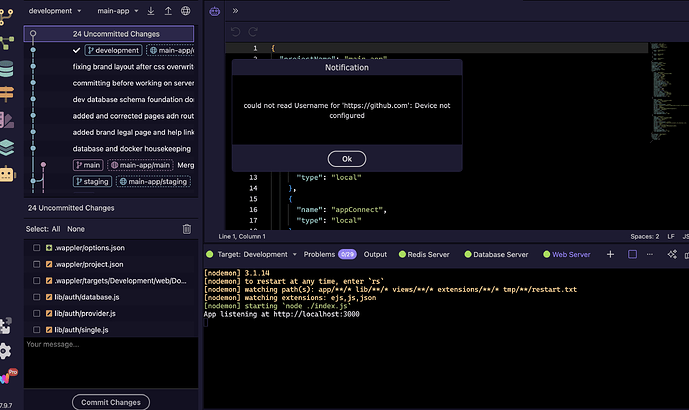
Task: Select commit 'committing before working on server'
Action: pos(133,83)
